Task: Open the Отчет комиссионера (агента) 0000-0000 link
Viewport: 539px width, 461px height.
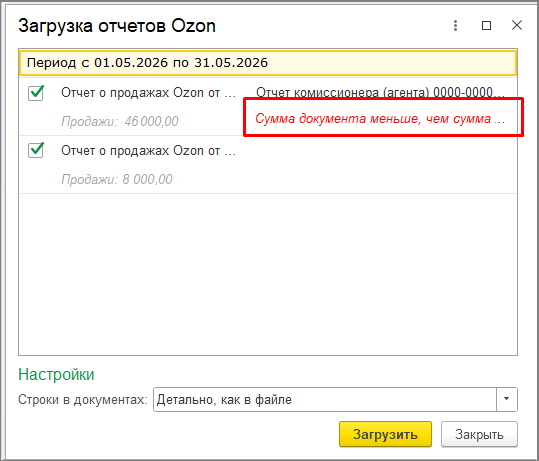Action: coord(380,93)
